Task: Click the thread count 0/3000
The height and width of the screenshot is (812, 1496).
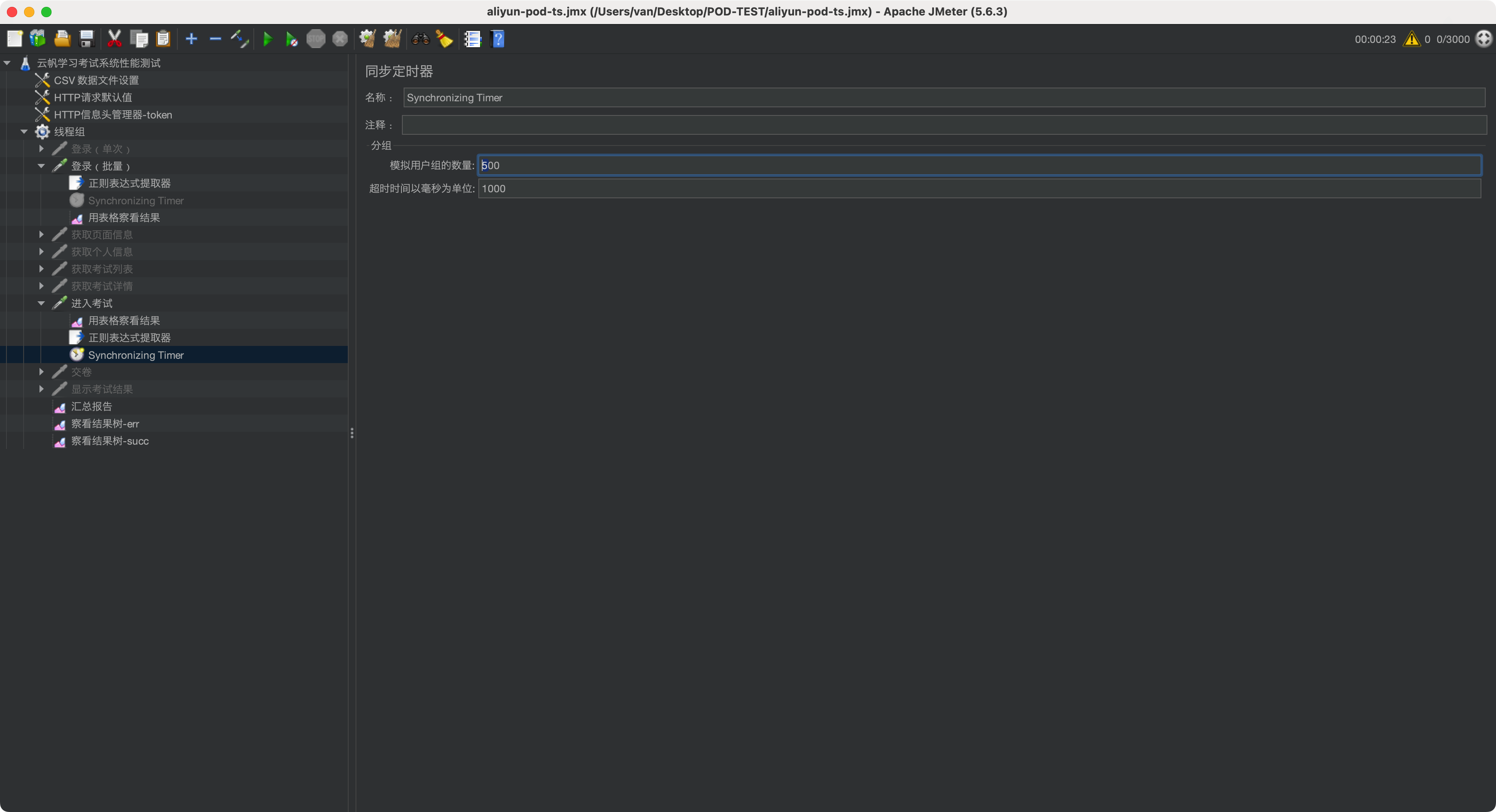Action: click(x=1453, y=39)
